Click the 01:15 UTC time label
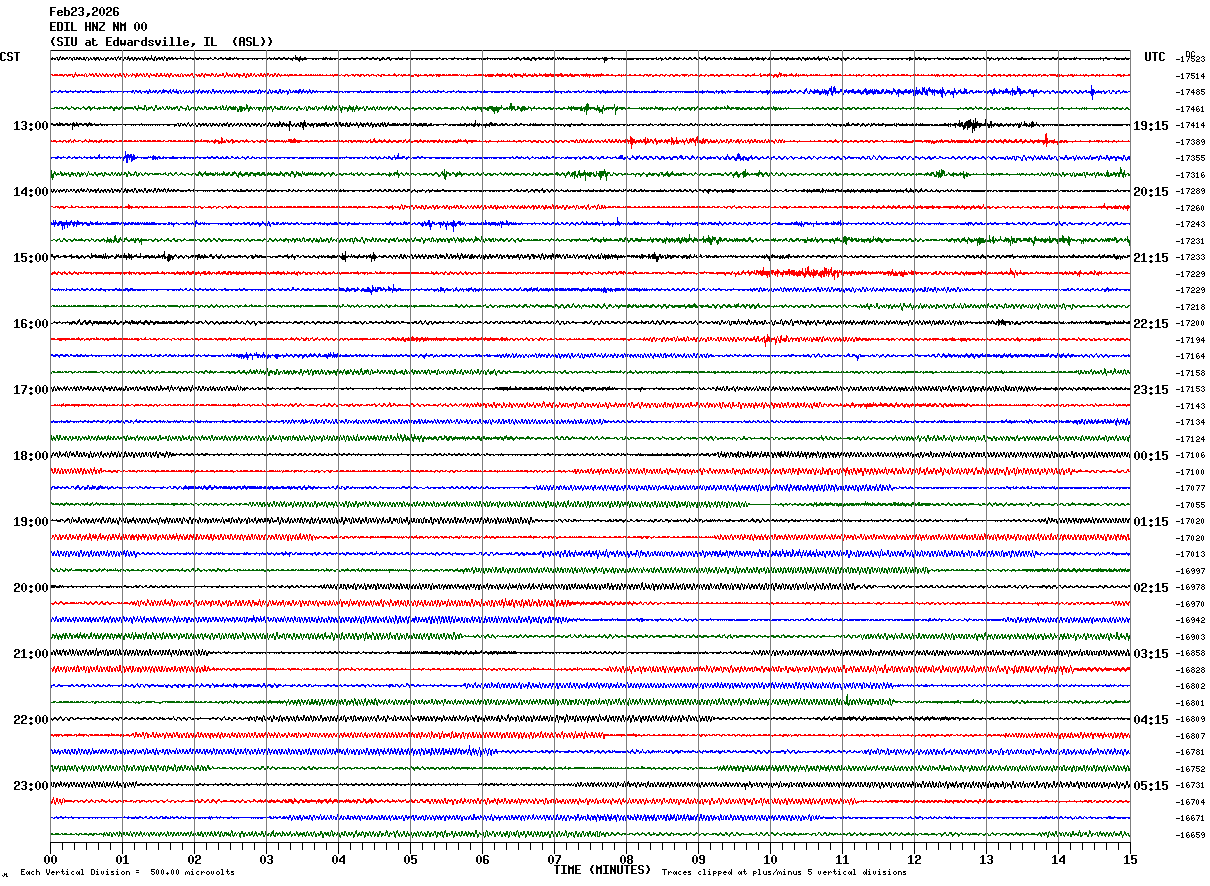The height and width of the screenshot is (886, 1210). tap(1151, 522)
